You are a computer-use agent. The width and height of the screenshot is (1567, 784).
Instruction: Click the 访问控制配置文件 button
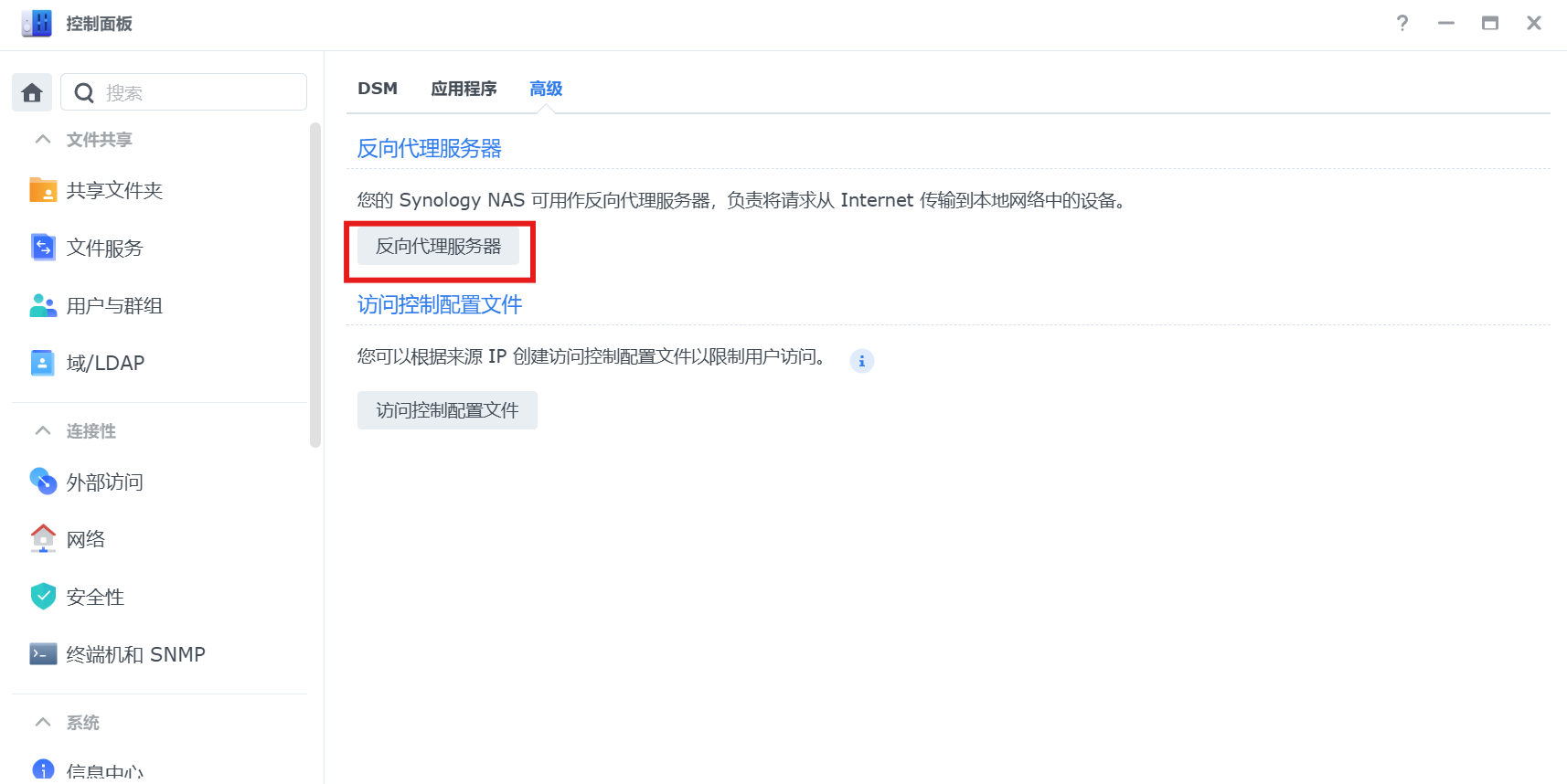pos(447,410)
